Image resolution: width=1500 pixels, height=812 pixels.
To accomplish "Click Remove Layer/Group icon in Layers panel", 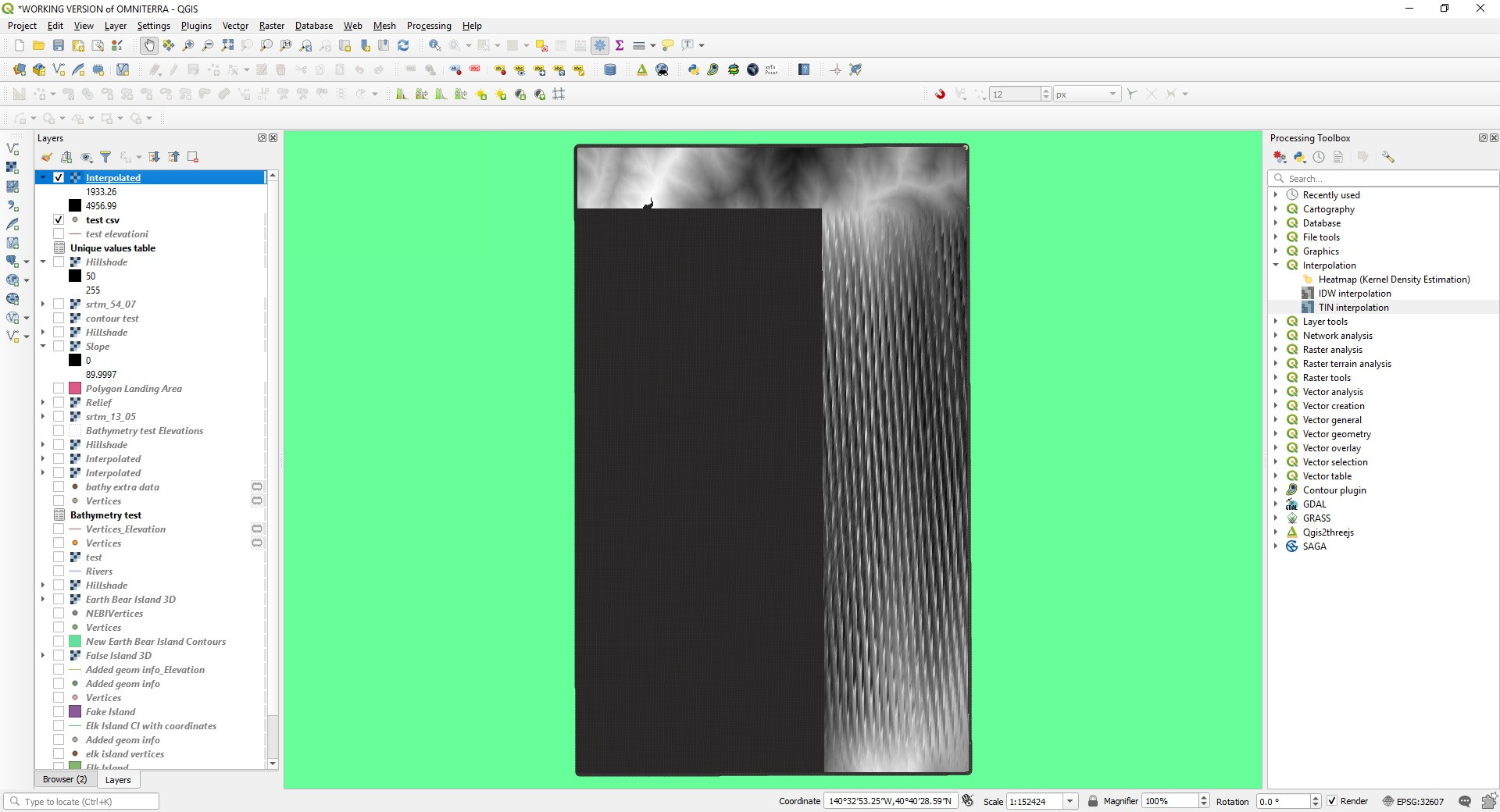I will (x=193, y=157).
